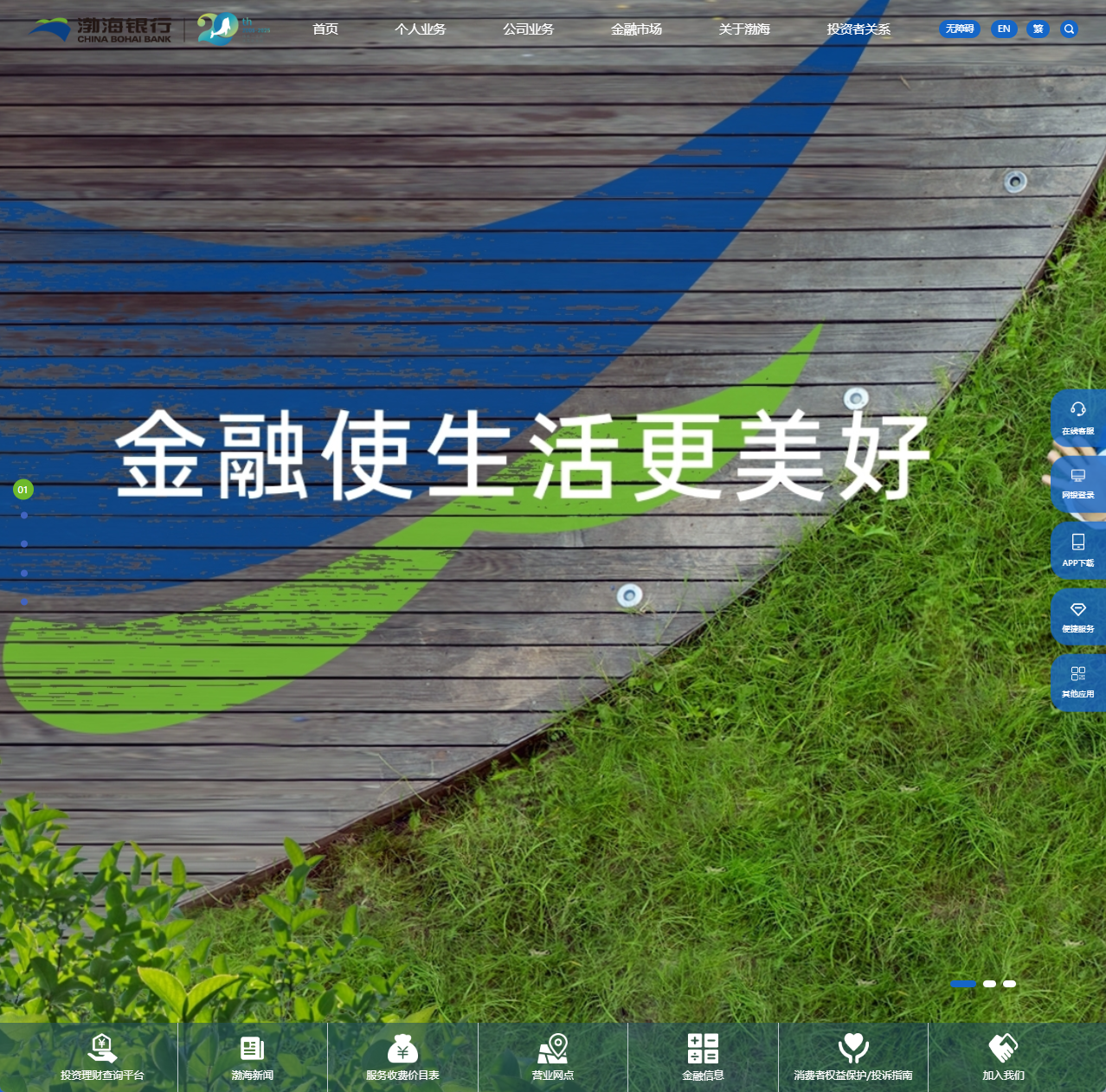Click the 网银登录 login icon
This screenshot has width=1106, height=1092.
click(x=1077, y=485)
